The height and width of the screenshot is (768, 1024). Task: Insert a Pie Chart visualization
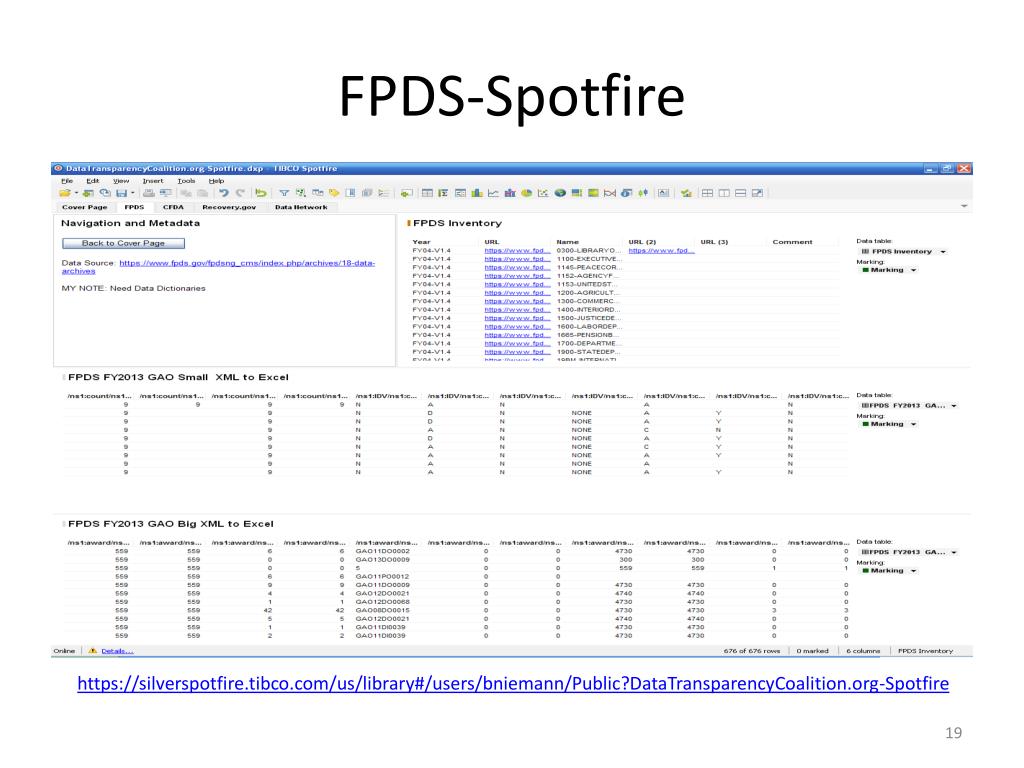[x=526, y=193]
